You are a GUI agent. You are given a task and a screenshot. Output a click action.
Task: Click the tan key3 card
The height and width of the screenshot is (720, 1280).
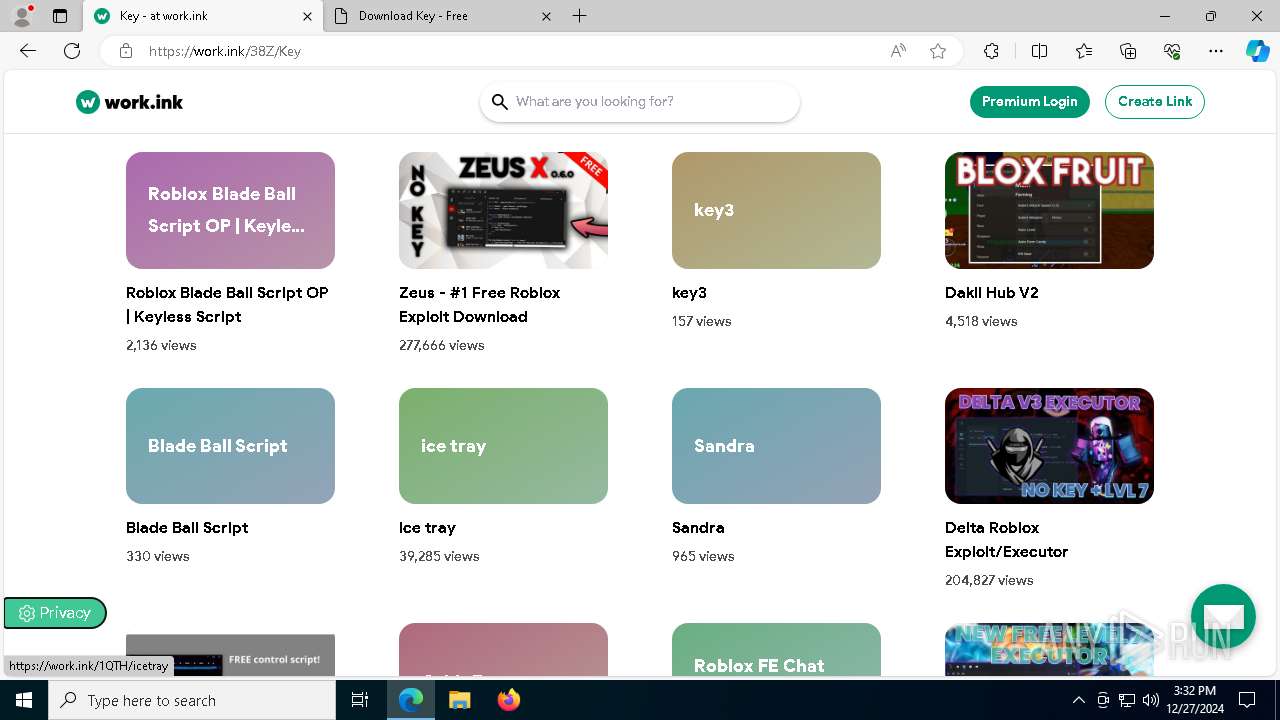(x=776, y=210)
